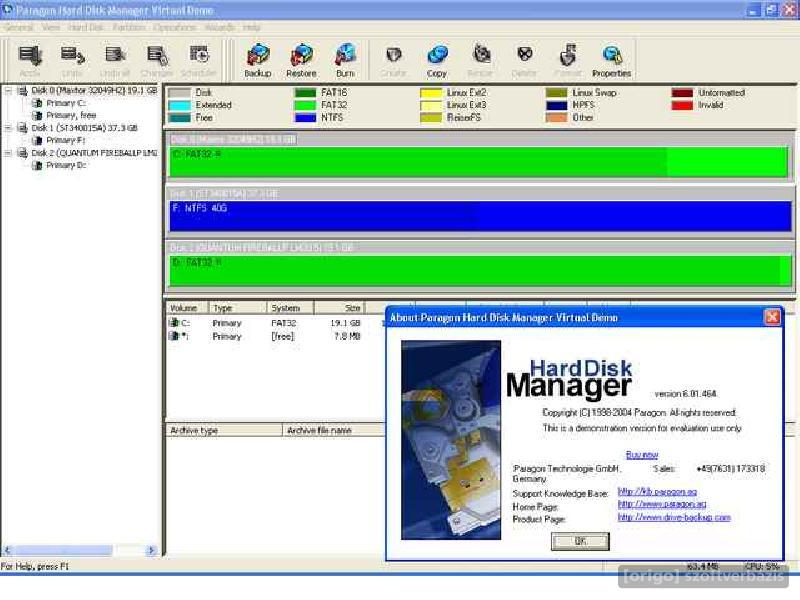Image resolution: width=800 pixels, height=600 pixels.
Task: Open the Help menu
Action: pos(251,28)
